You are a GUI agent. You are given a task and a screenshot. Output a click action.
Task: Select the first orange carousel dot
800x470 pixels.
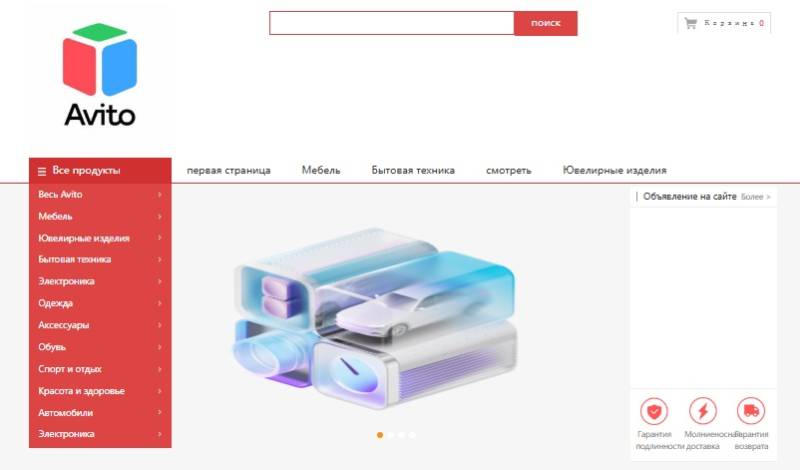click(380, 435)
